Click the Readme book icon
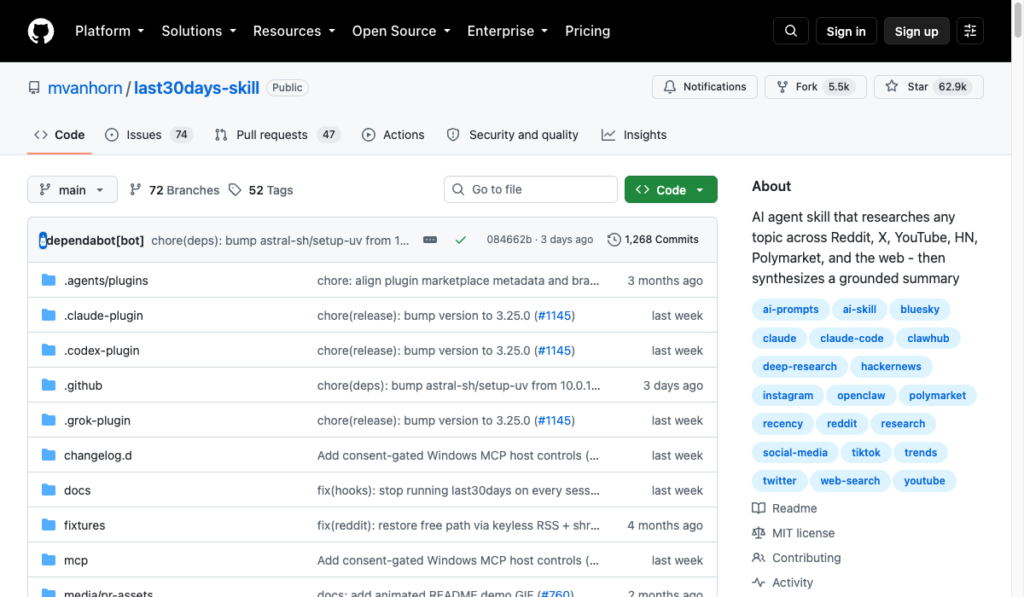 [x=758, y=508]
